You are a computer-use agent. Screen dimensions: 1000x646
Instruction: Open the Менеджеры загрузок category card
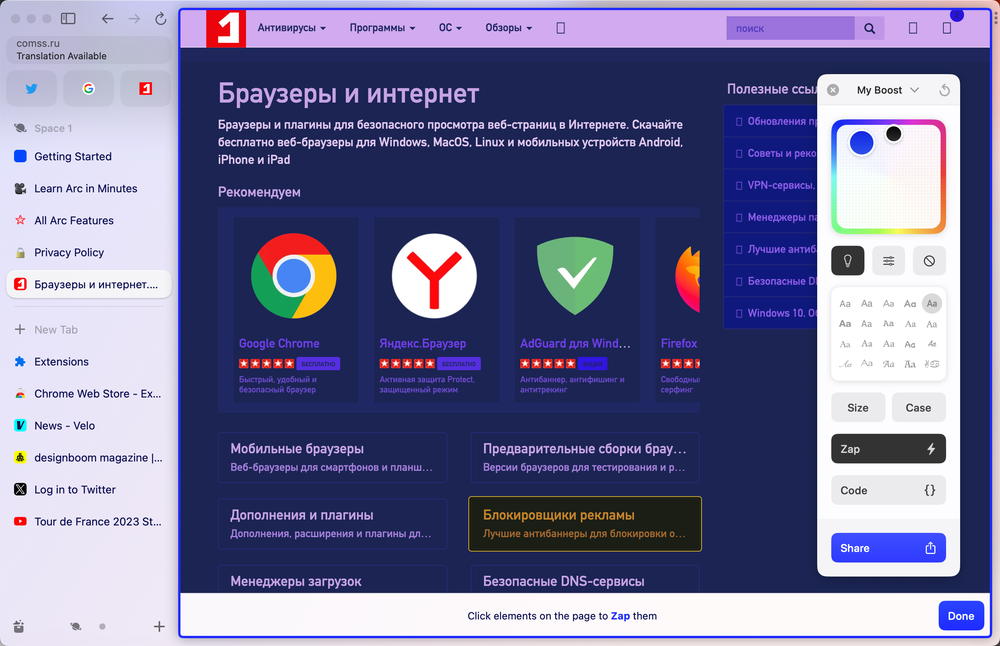pyautogui.click(x=332, y=579)
